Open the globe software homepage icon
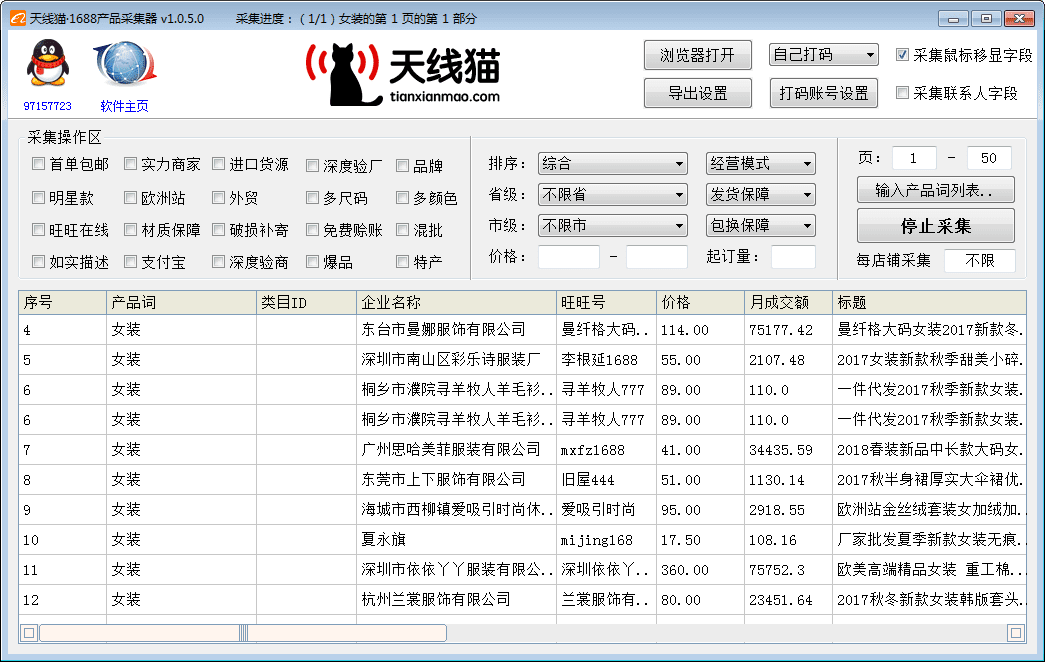The height and width of the screenshot is (662, 1045). (x=125, y=64)
